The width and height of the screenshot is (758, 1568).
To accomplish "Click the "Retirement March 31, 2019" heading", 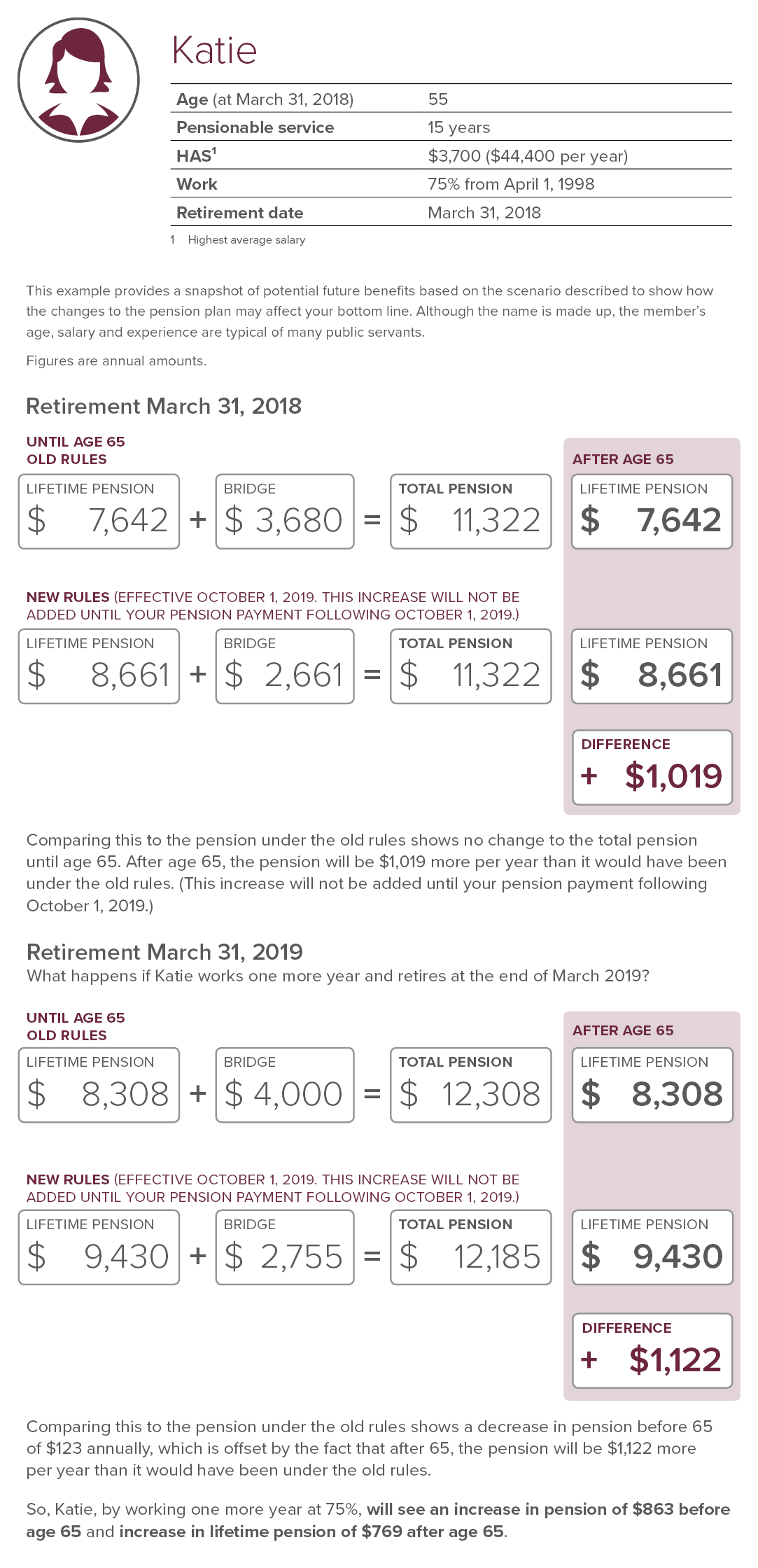I will pos(164,952).
